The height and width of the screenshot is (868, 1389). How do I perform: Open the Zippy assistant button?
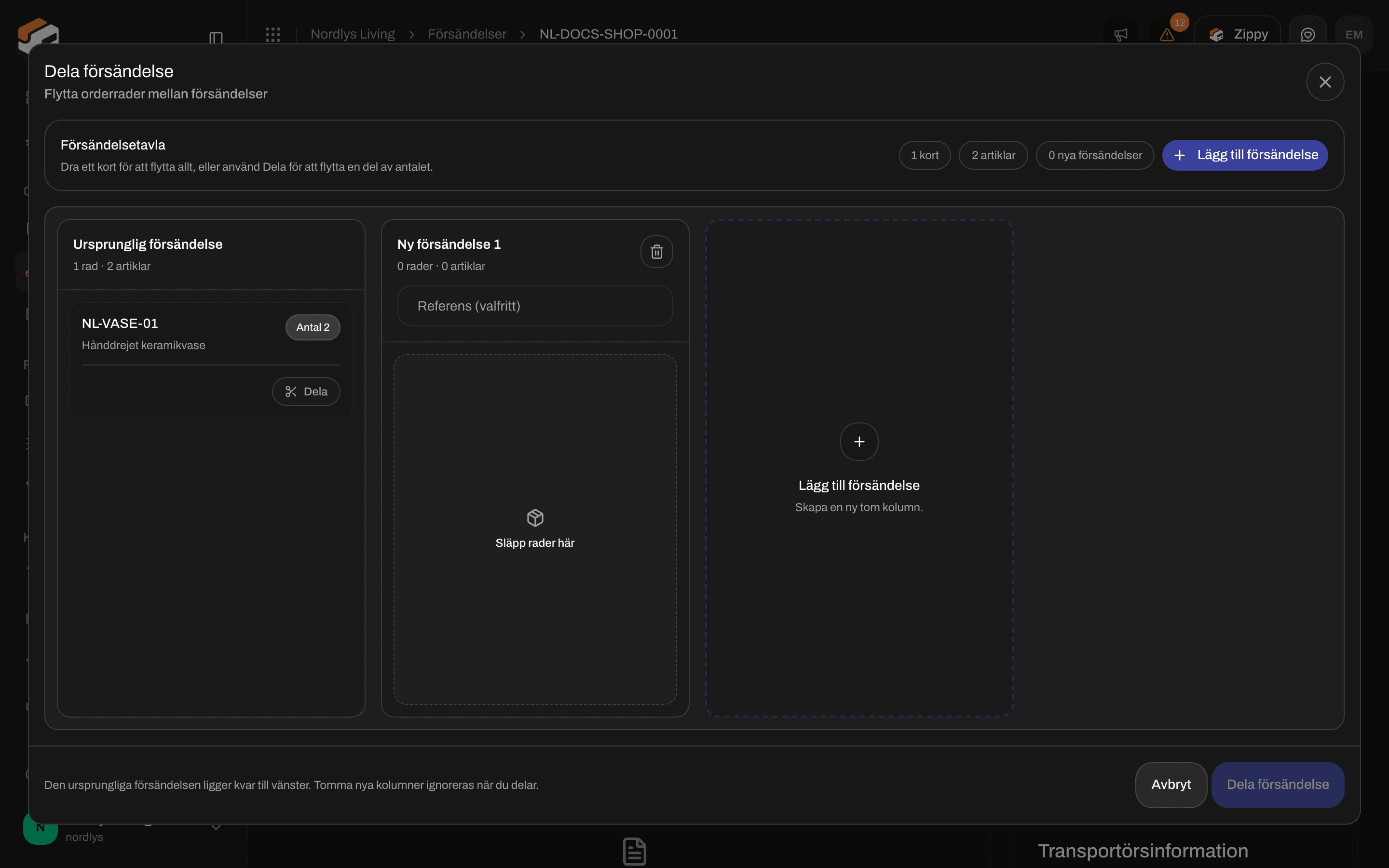click(x=1238, y=34)
